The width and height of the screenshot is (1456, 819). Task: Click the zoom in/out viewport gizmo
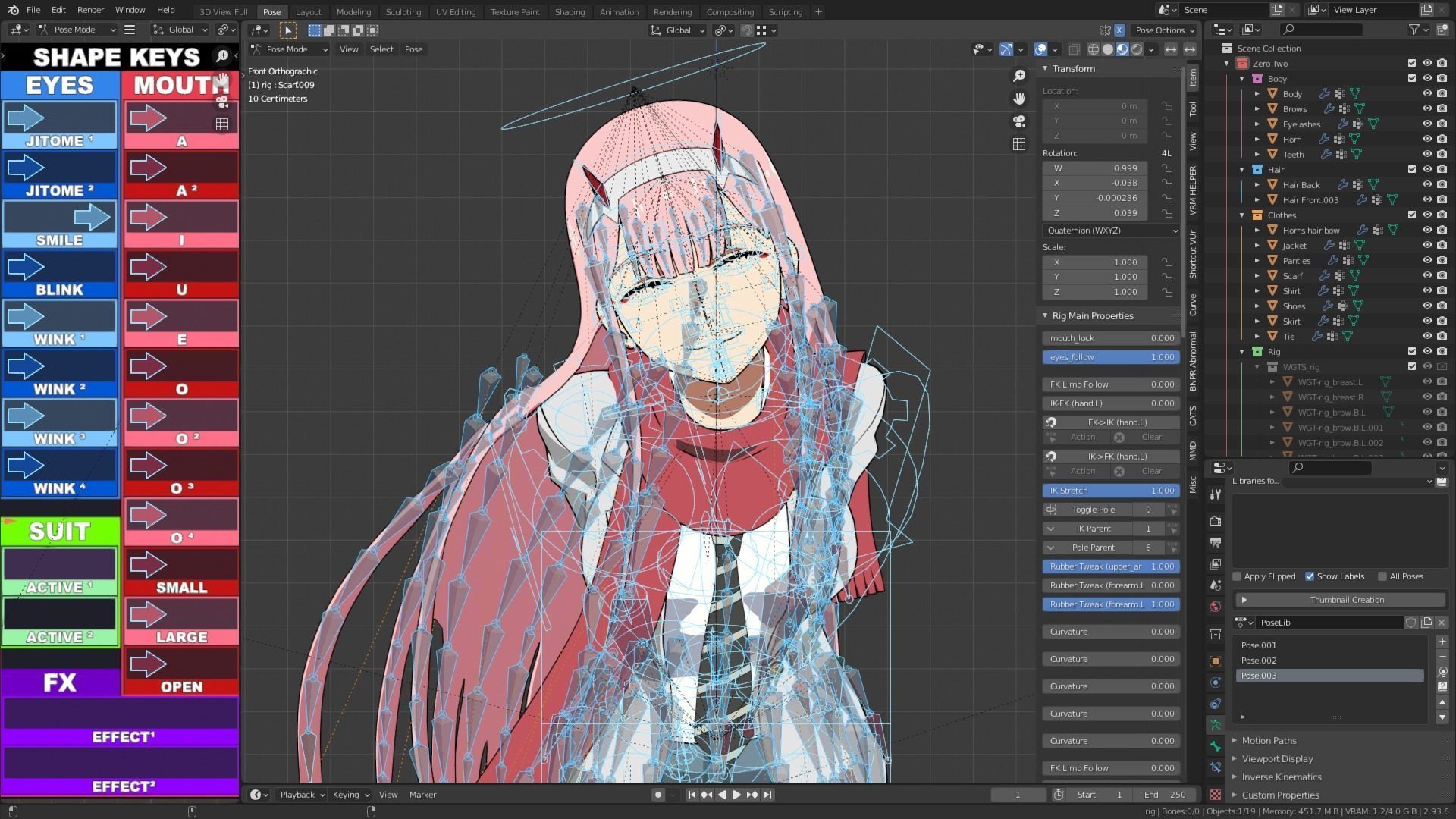tap(1019, 76)
